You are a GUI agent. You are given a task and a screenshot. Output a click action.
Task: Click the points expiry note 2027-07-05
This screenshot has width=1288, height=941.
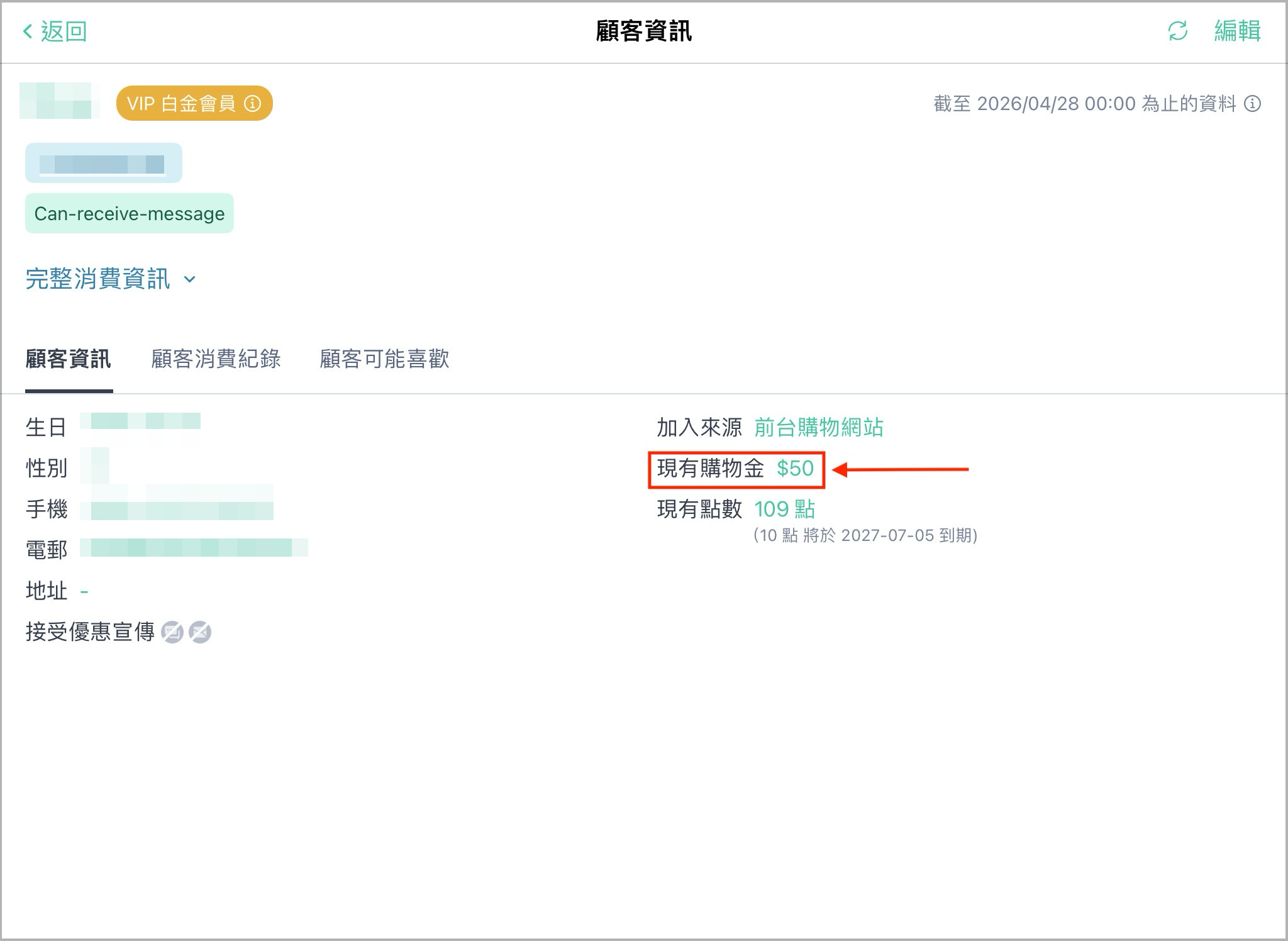click(865, 535)
